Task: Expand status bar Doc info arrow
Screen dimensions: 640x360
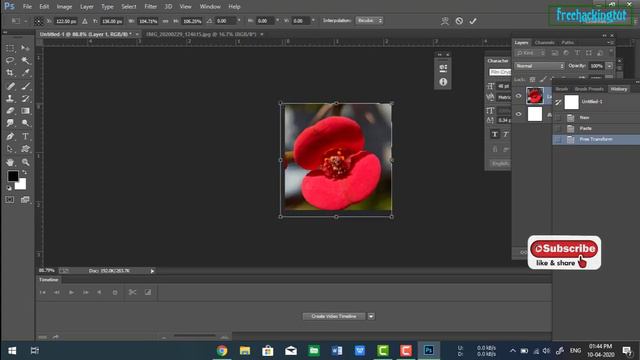Action: [x=152, y=271]
